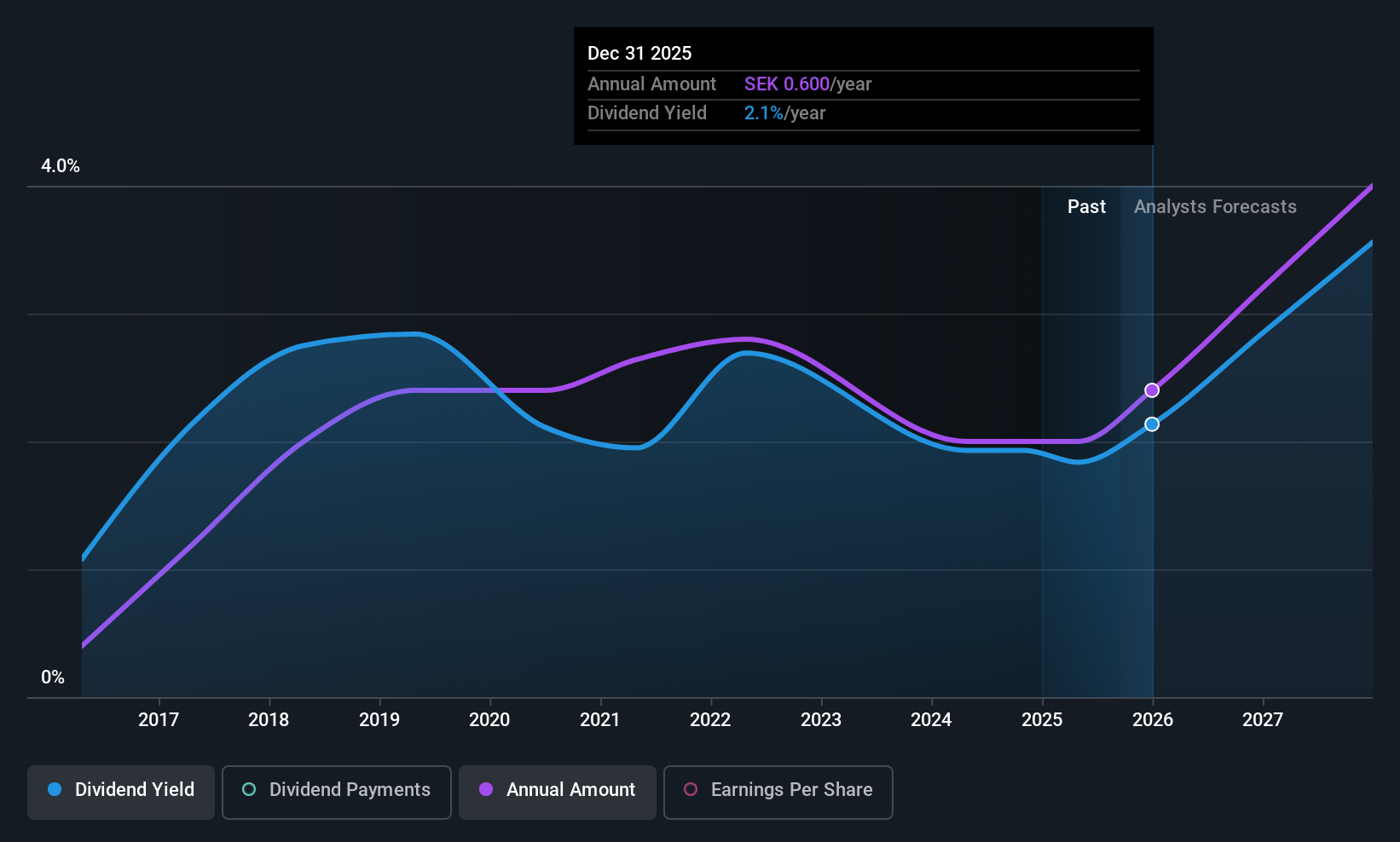
Task: Enable the Earnings Per Share series
Action: [x=778, y=793]
